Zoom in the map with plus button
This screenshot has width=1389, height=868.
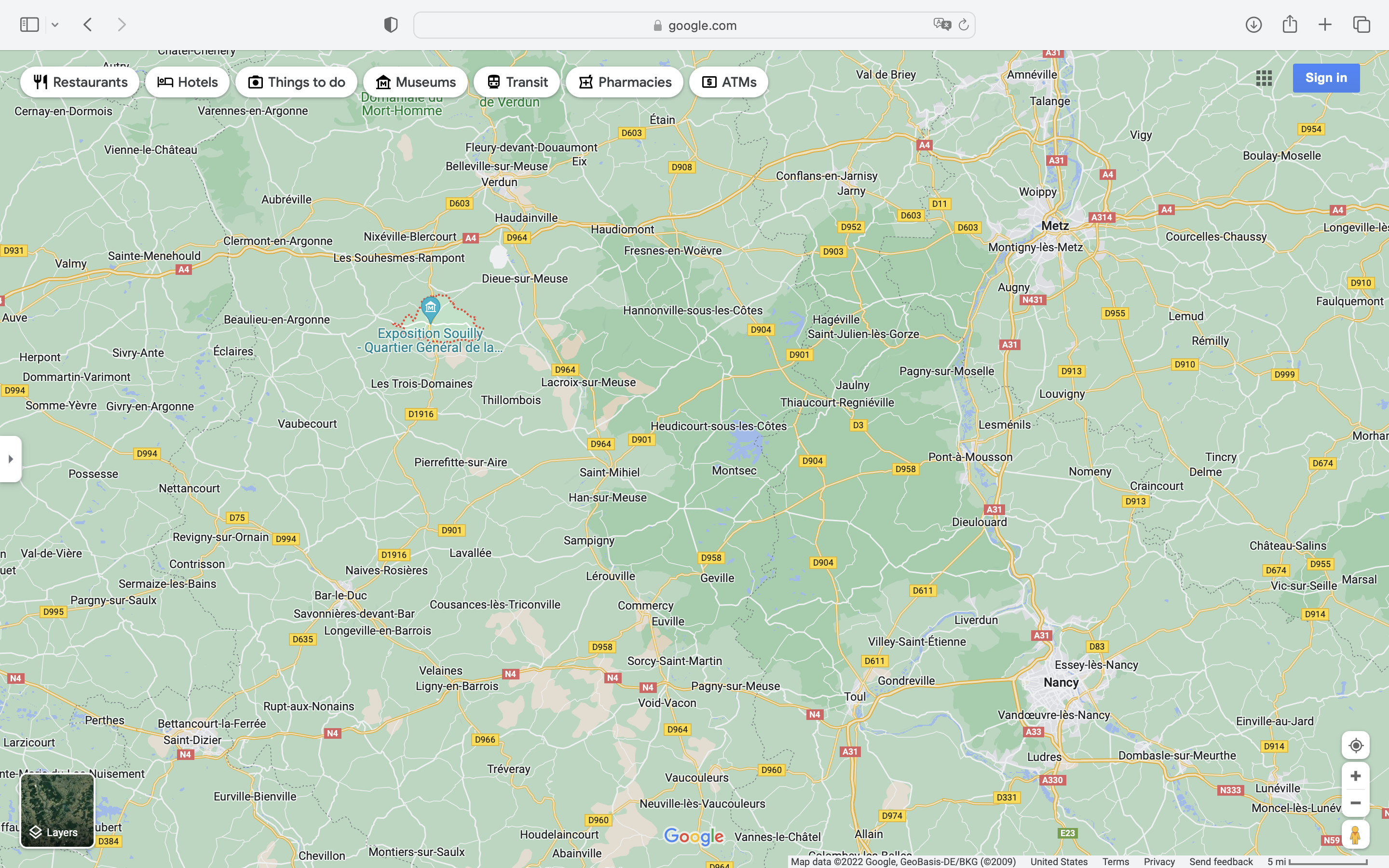click(1355, 776)
